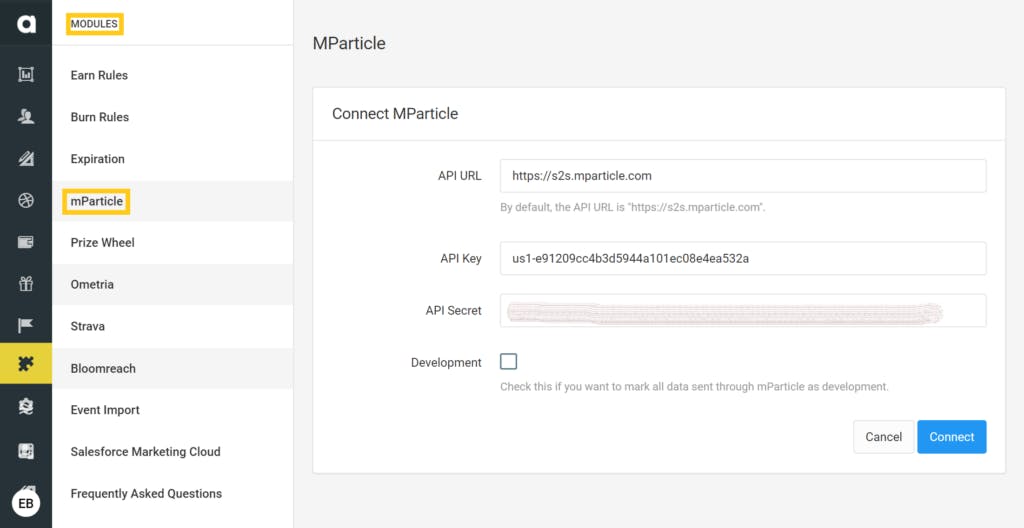Go to the Ometria module
Viewport: 1024px width, 528px height.
[172, 284]
